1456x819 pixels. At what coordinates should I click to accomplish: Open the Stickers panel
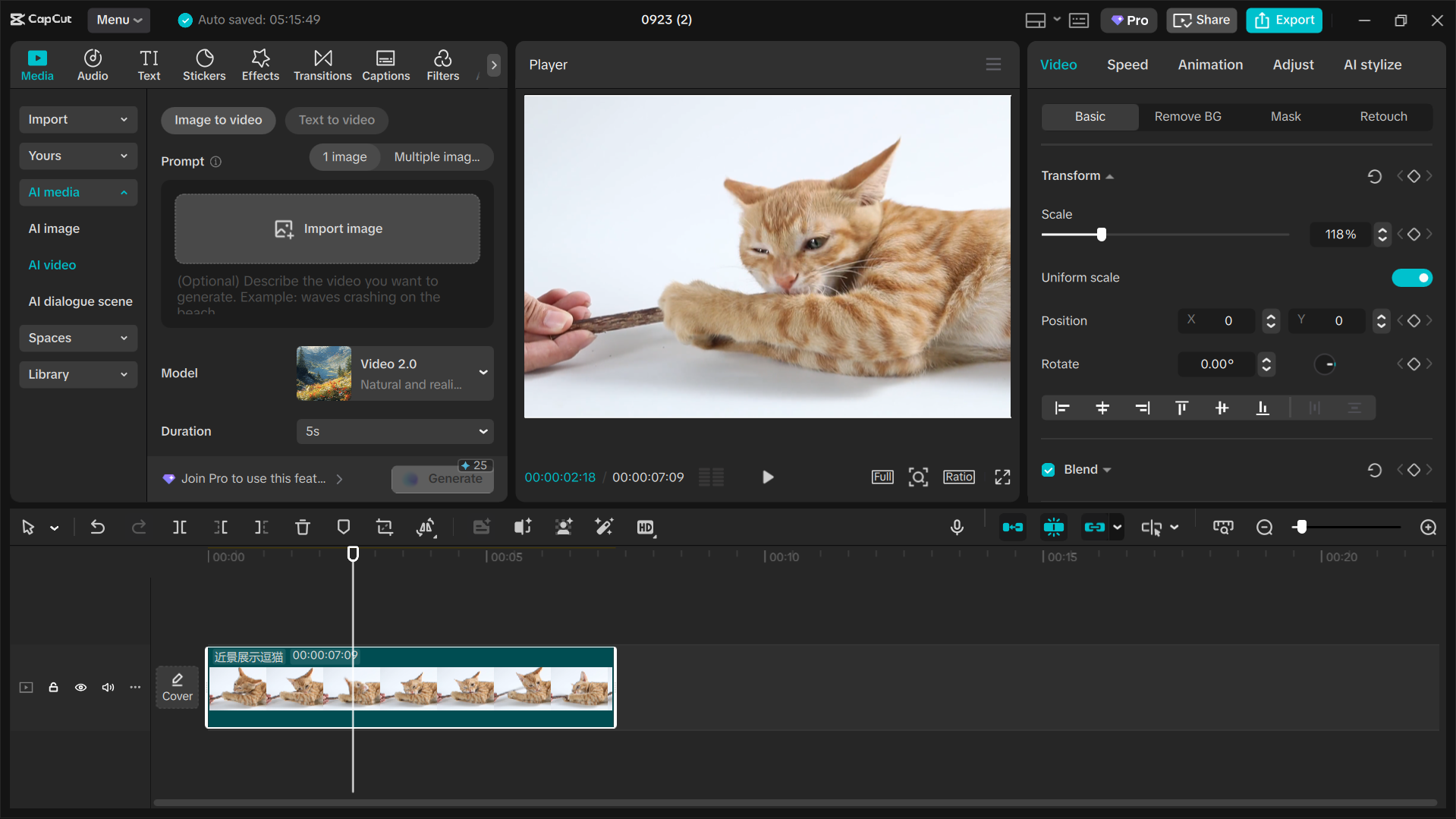[x=204, y=65]
